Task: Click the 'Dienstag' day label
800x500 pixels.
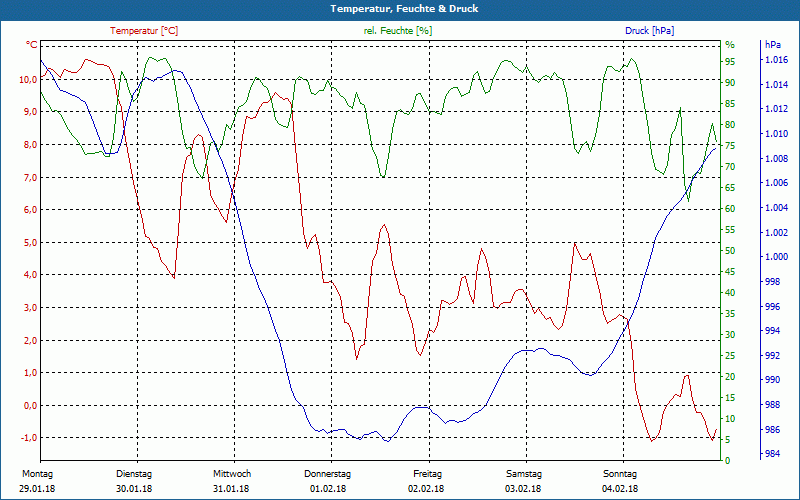Action: pos(134,474)
